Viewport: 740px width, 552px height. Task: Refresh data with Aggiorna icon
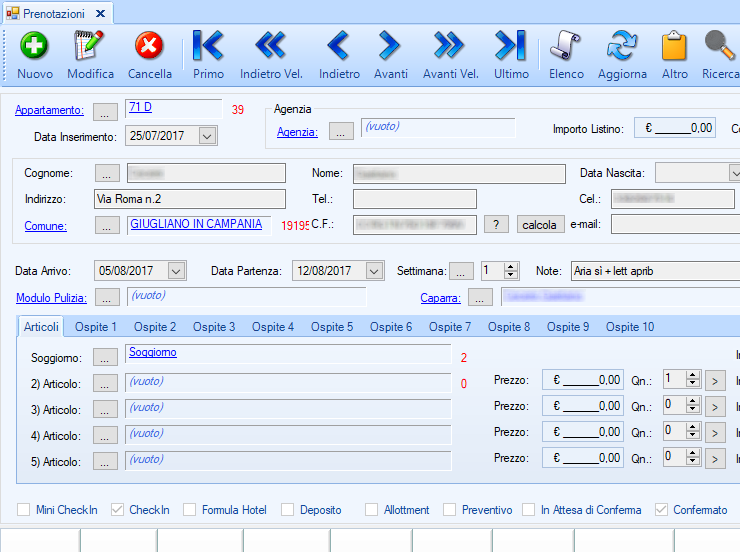tap(622, 46)
